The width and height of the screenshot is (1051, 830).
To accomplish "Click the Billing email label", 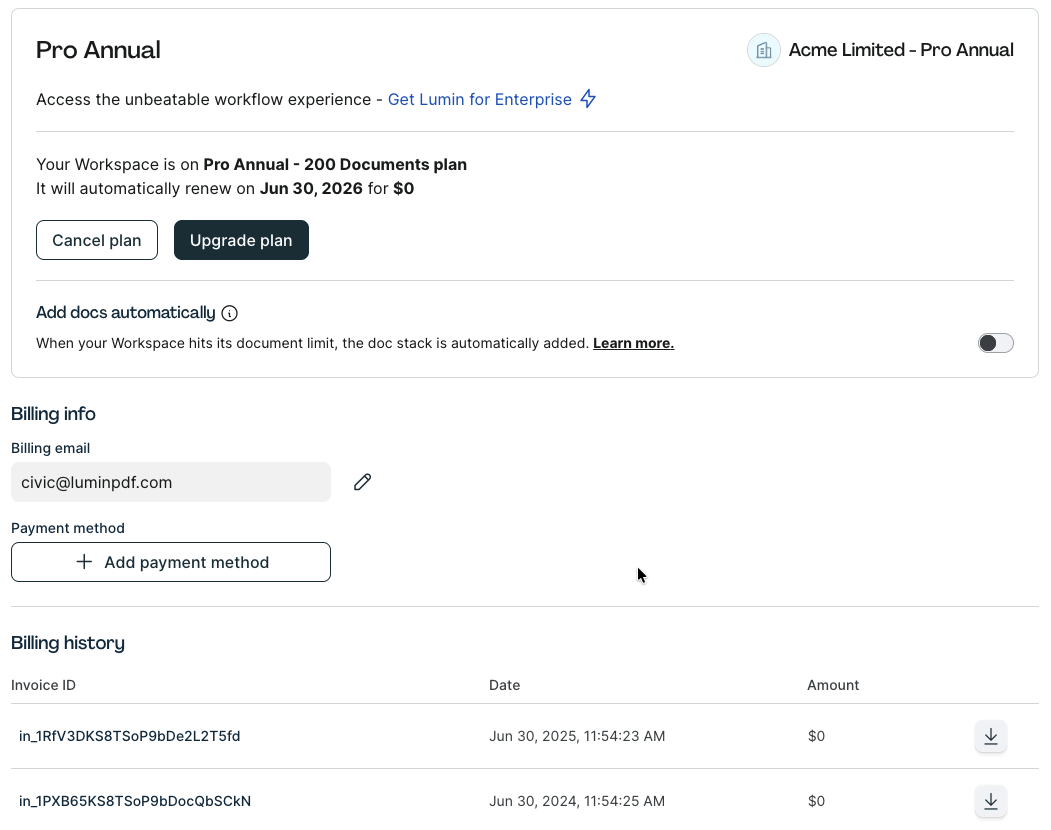I will point(50,449).
